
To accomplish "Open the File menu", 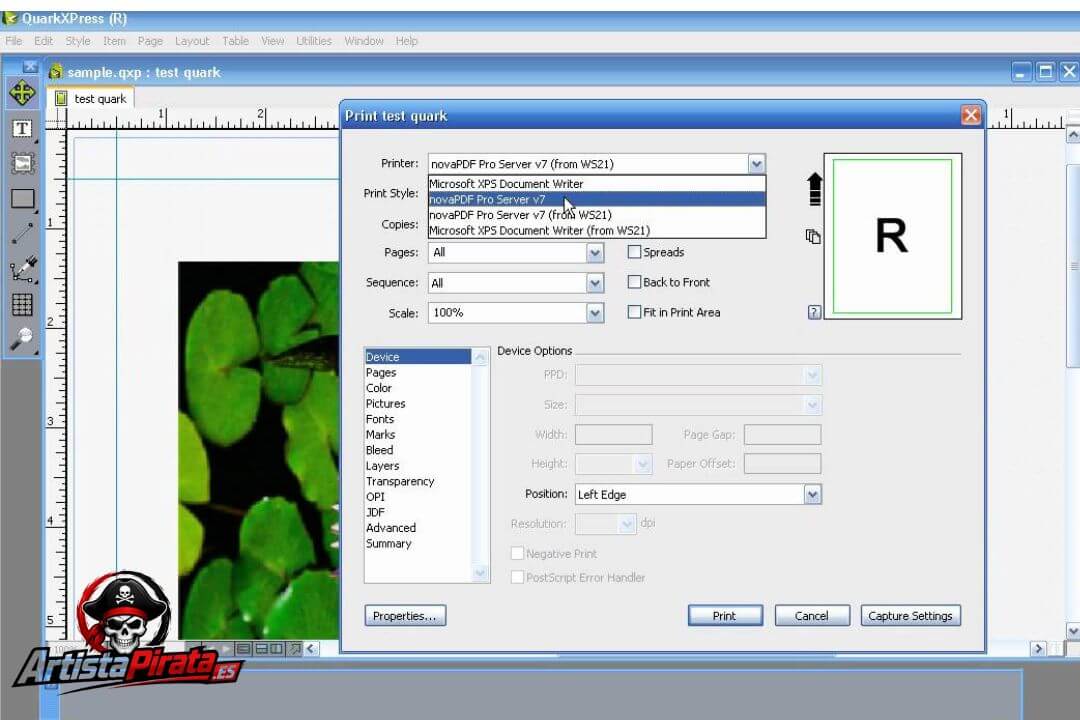I will click(x=14, y=41).
